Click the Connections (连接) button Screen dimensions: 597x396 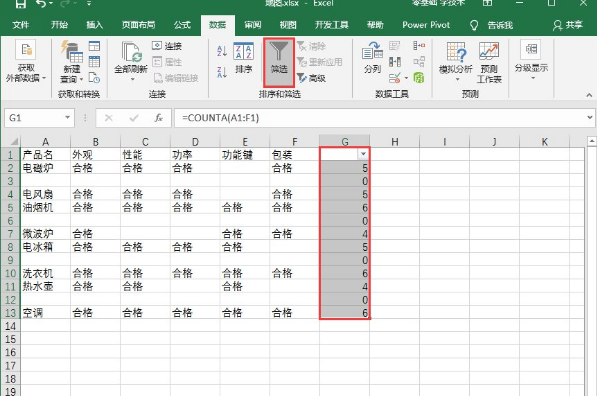167,46
